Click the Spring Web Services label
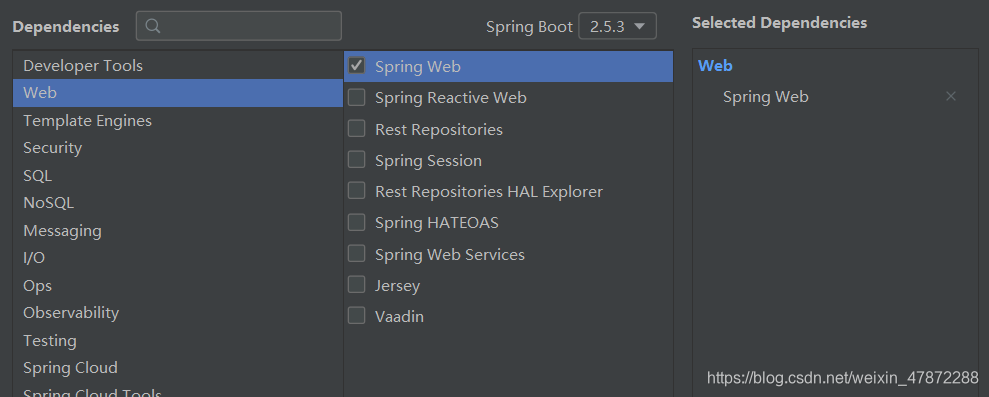This screenshot has height=397, width=989. tap(450, 254)
